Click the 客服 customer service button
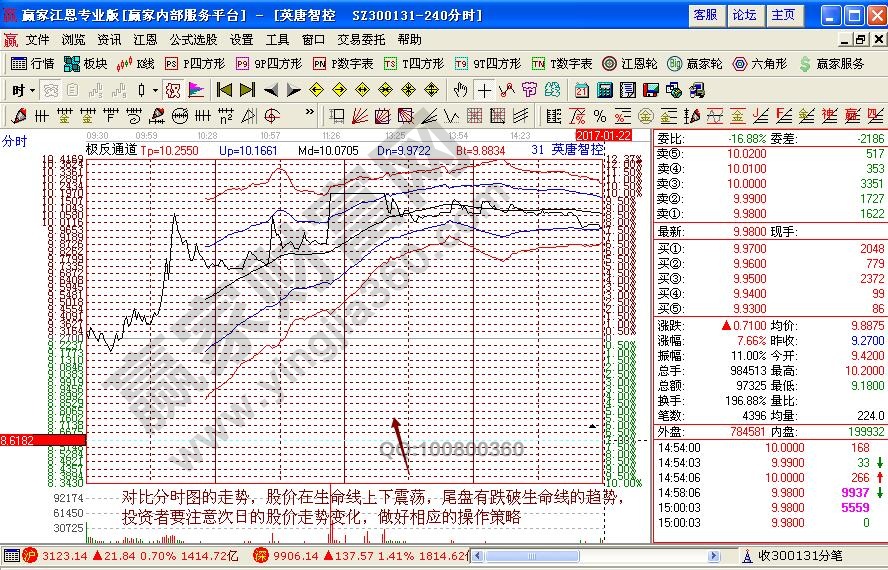888x570 pixels. 705,15
